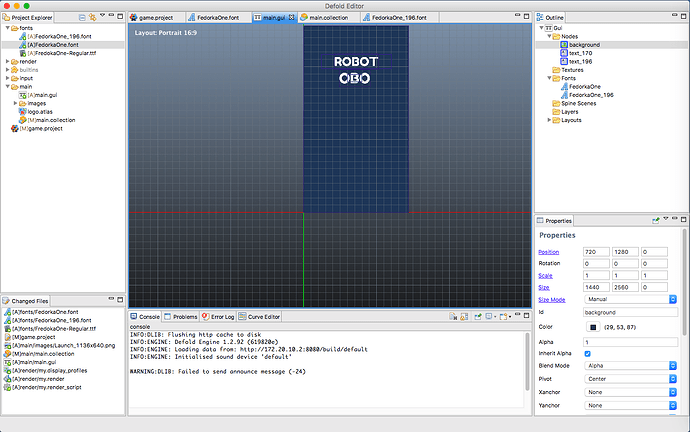Select the FedorkaOne_196 font in Outline

591,95
